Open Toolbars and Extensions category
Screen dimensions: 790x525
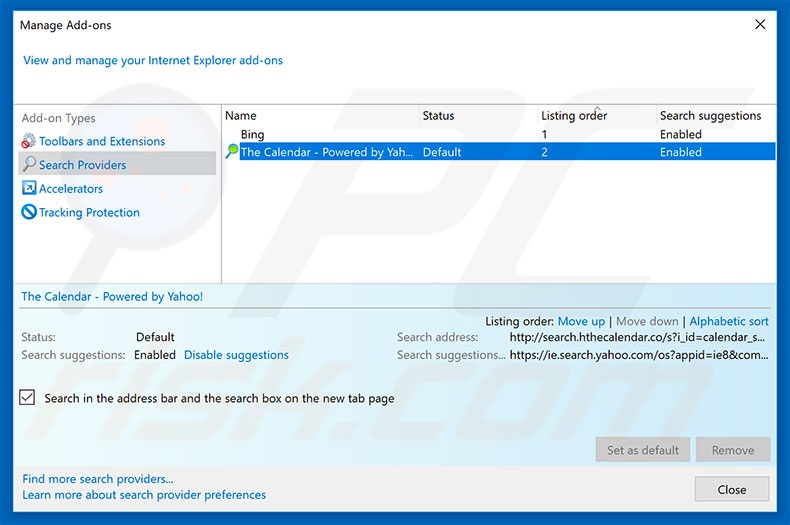(x=102, y=141)
